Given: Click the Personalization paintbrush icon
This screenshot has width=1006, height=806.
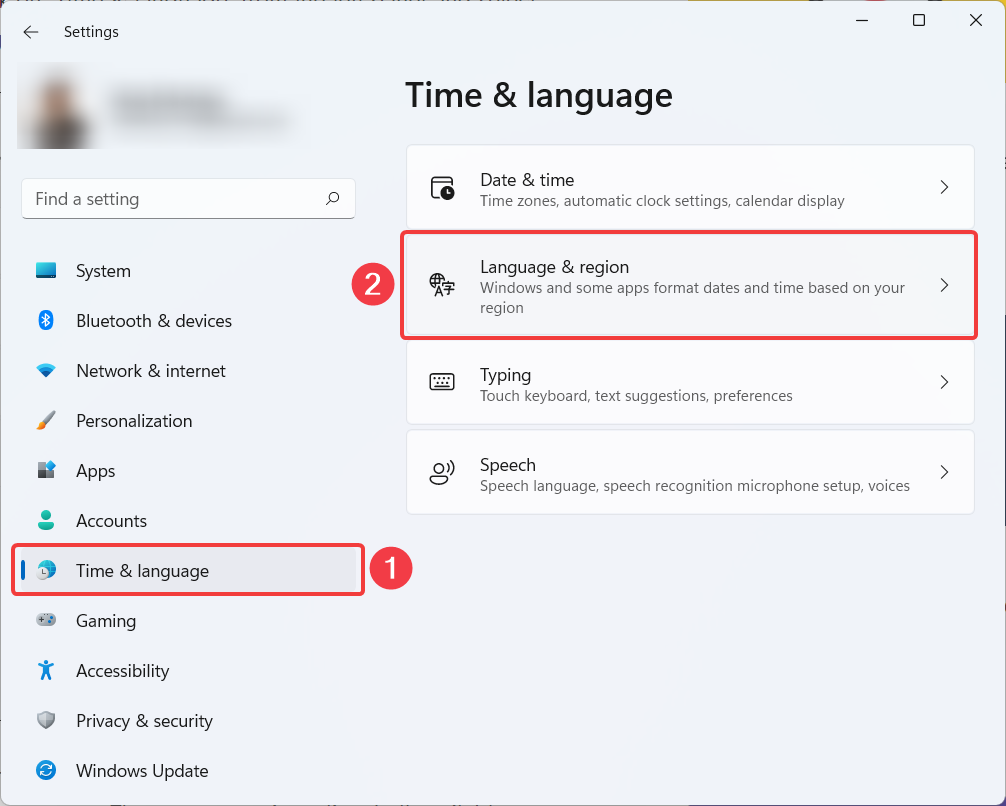Looking at the screenshot, I should point(46,420).
